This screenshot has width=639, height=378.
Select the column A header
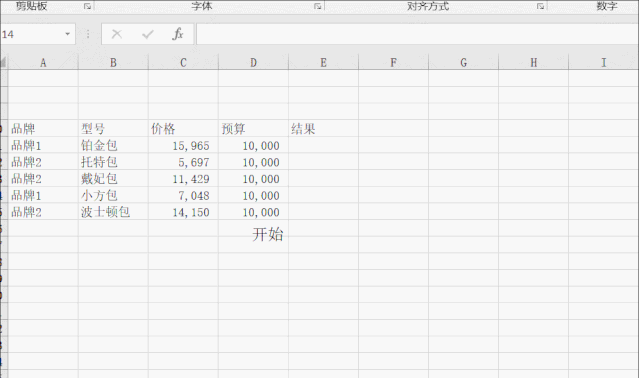(43, 62)
